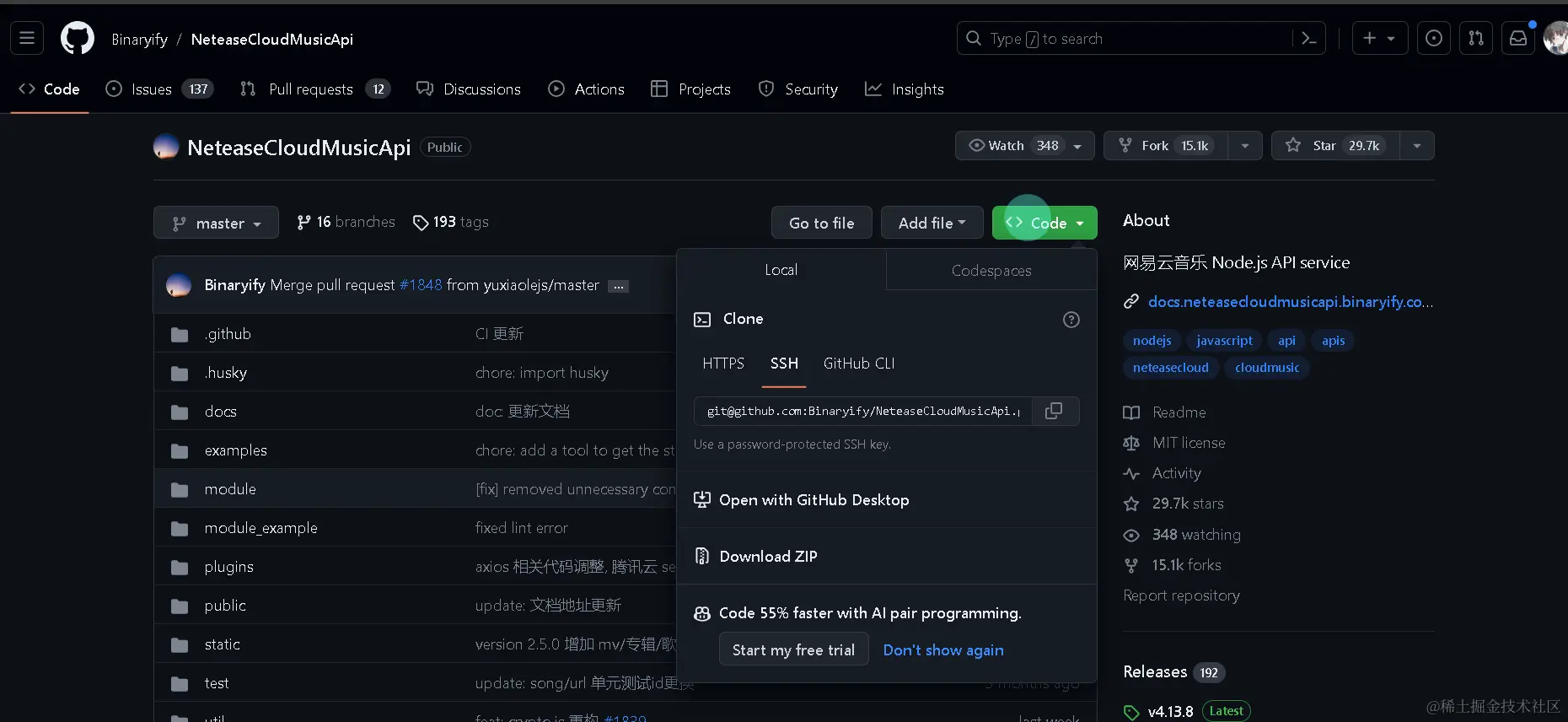Image resolution: width=1568 pixels, height=722 pixels.
Task: Open the Issues tab
Action: 159,89
